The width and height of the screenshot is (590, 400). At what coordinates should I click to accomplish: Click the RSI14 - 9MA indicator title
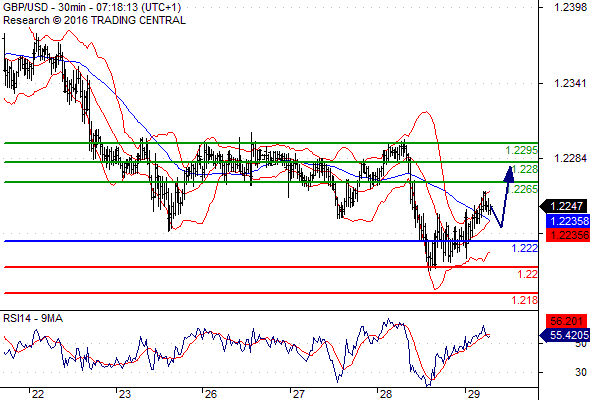coord(33,319)
